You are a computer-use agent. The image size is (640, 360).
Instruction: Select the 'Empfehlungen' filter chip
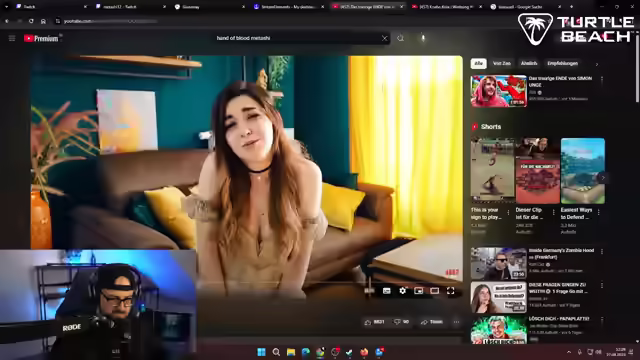[x=562, y=63]
